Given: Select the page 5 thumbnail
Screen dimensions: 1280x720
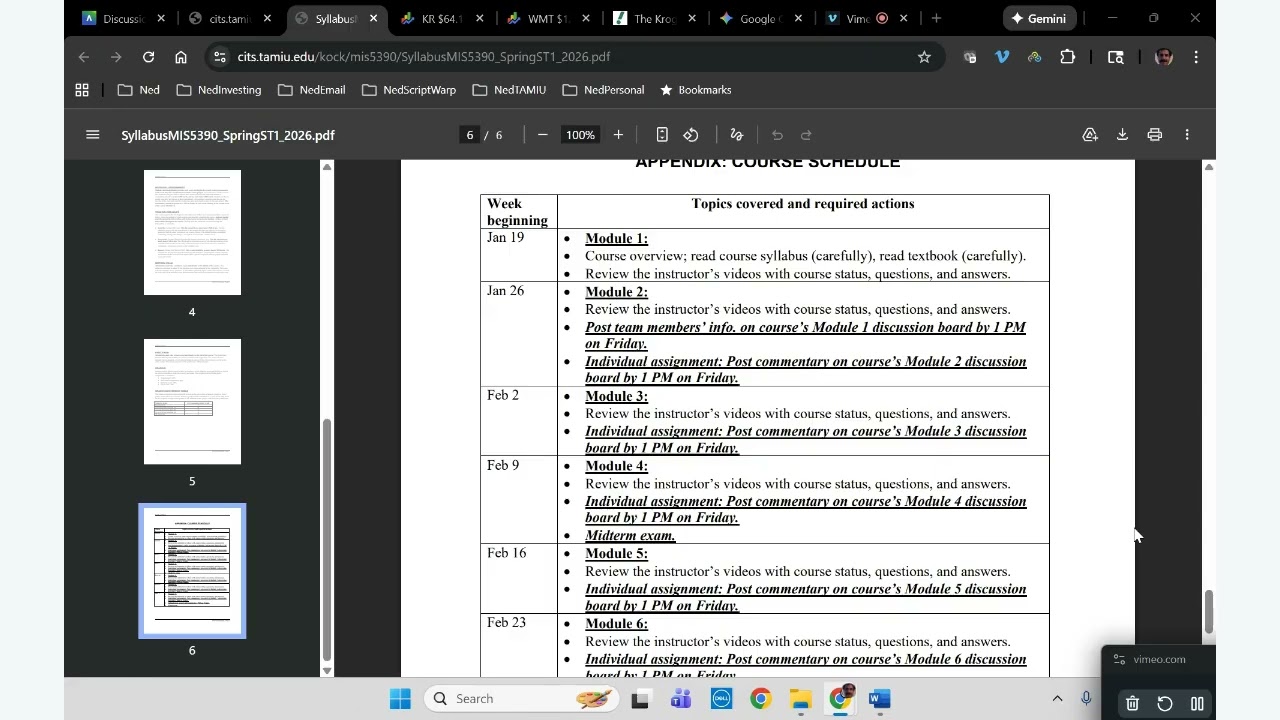Looking at the screenshot, I should tap(192, 401).
